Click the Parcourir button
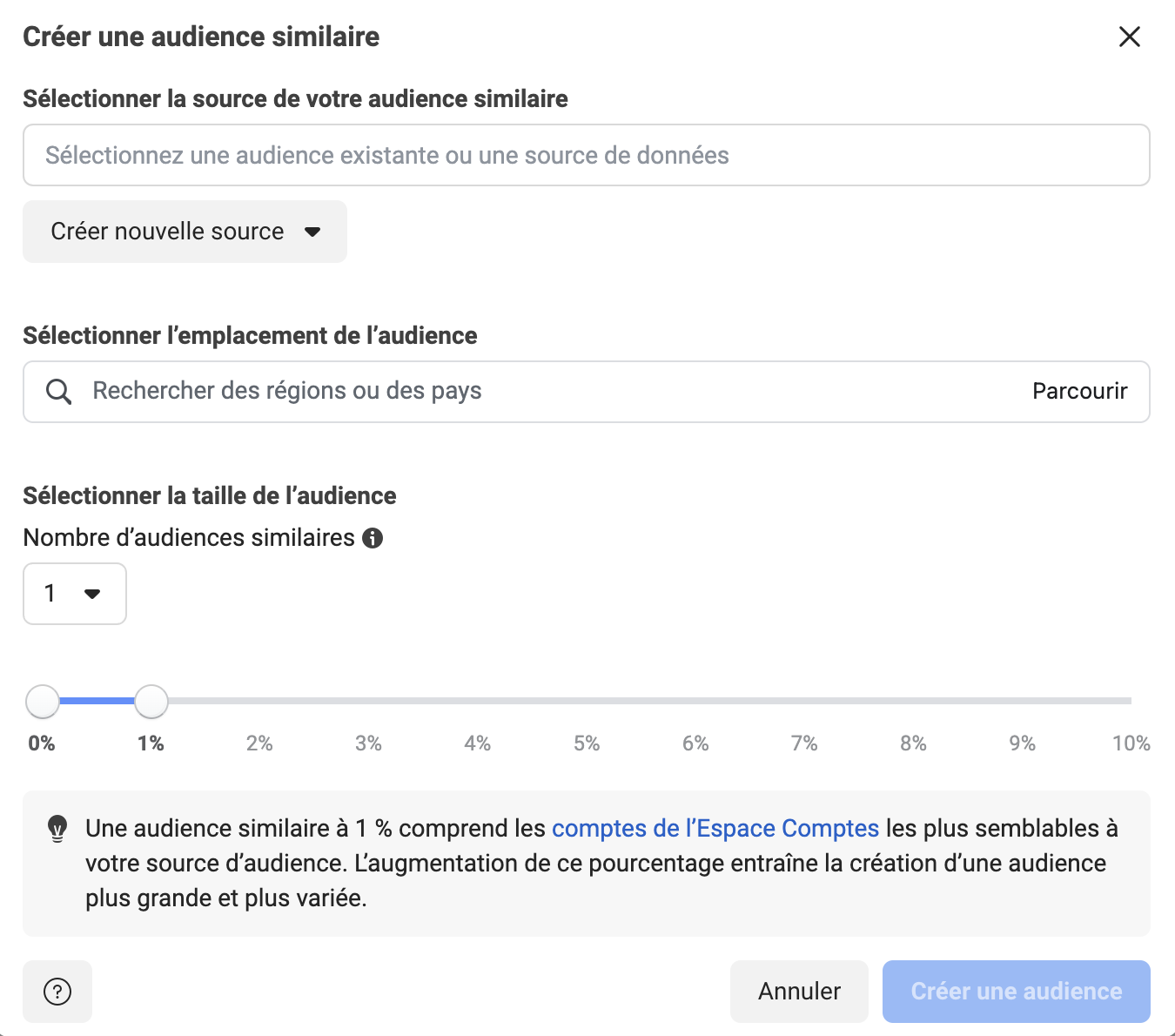 tap(1079, 392)
